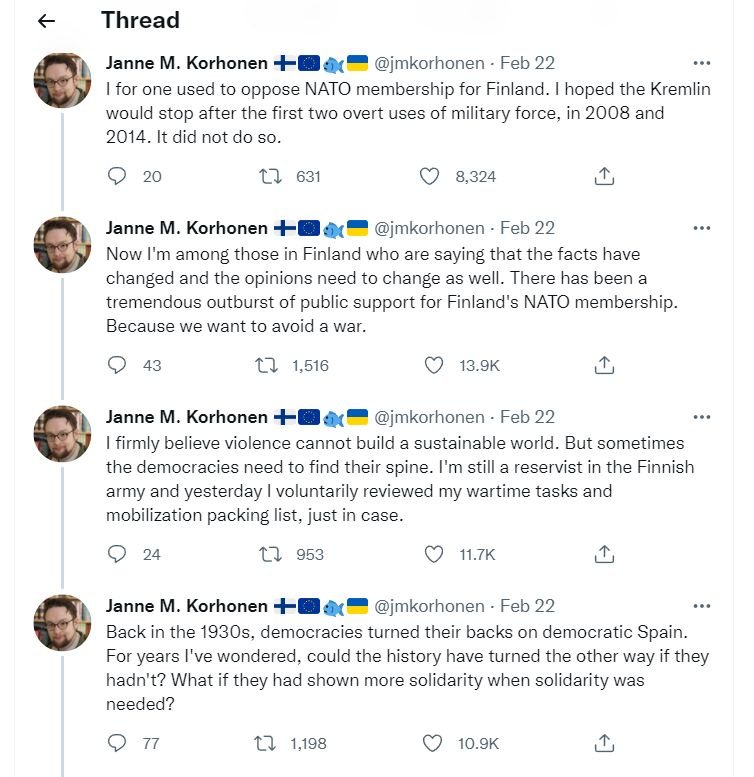Retweet the tweet with 1,516 retweets
This screenshot has height=777, width=754.
click(x=269, y=365)
